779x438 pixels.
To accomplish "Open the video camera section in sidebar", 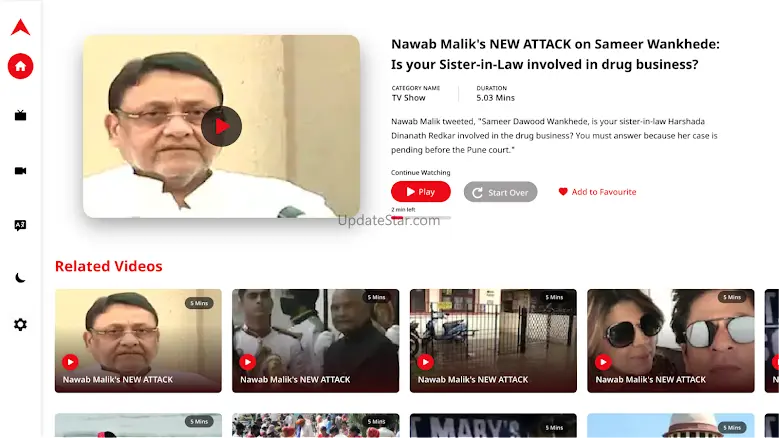I will point(20,171).
